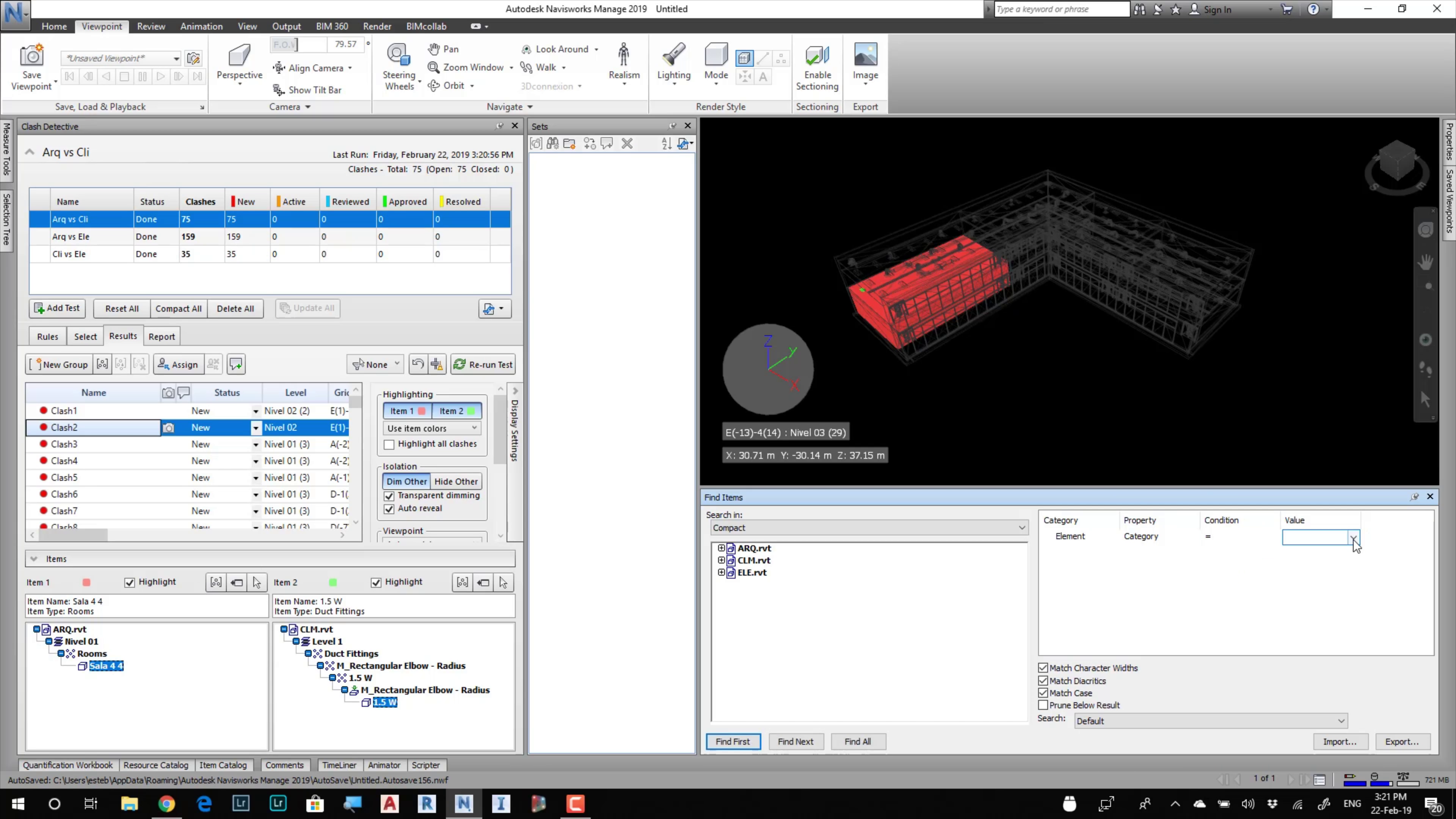Uncheck the Transparent dimming option
Image resolution: width=1456 pixels, height=819 pixels.
389,496
